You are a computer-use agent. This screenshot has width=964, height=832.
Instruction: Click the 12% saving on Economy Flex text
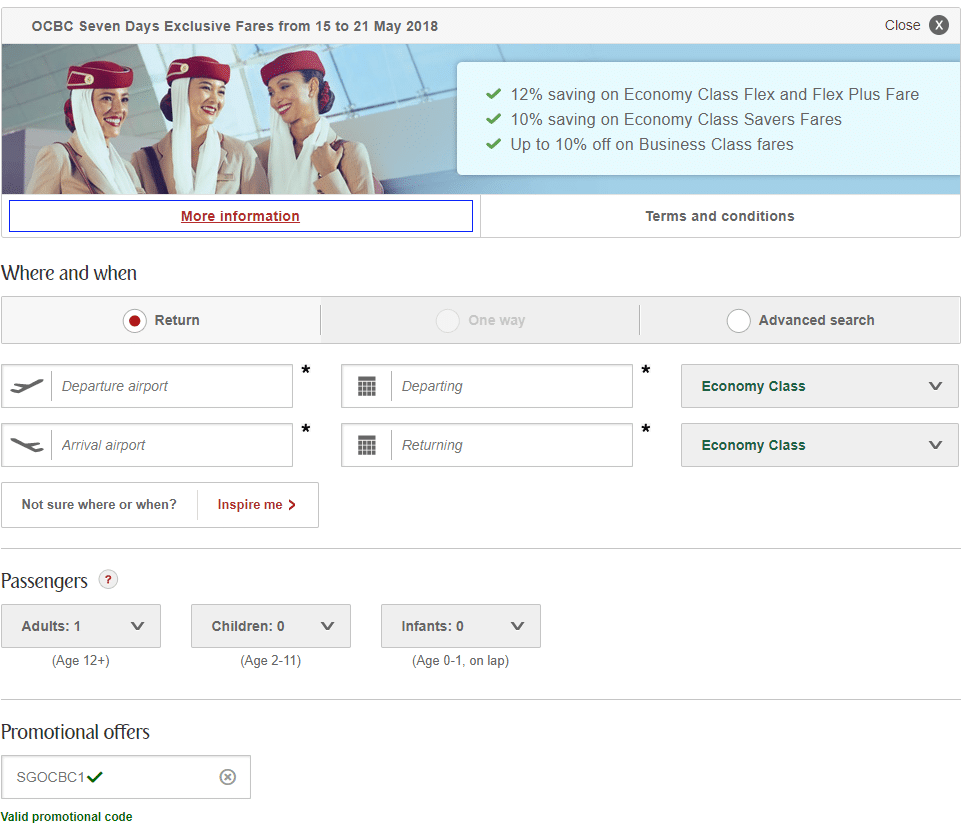click(x=714, y=94)
